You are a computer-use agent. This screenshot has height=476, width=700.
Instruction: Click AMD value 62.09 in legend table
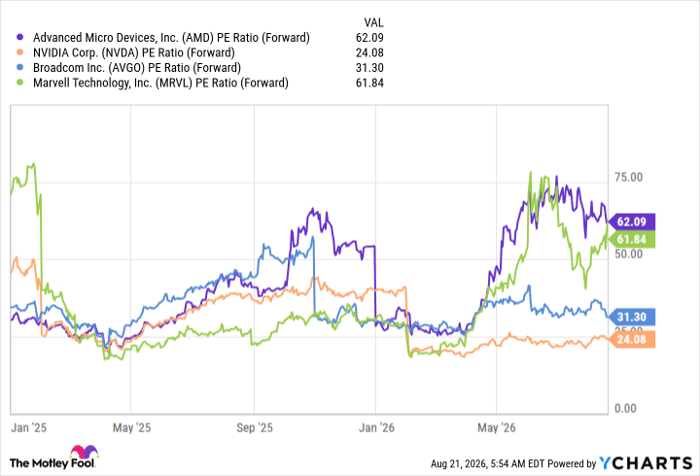click(370, 38)
